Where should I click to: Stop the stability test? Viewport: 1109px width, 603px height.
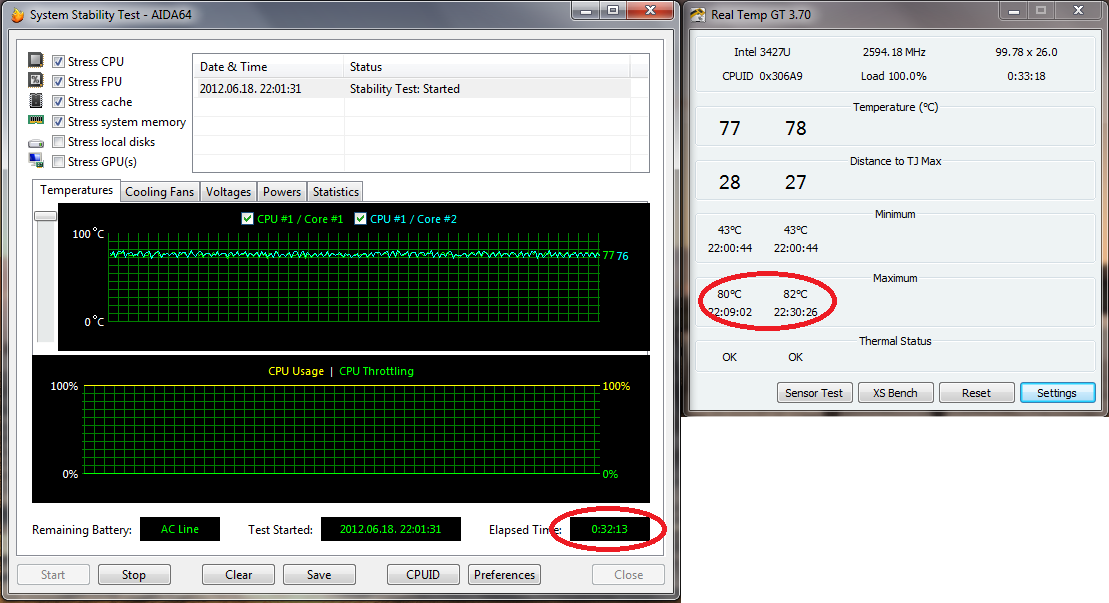click(x=133, y=575)
